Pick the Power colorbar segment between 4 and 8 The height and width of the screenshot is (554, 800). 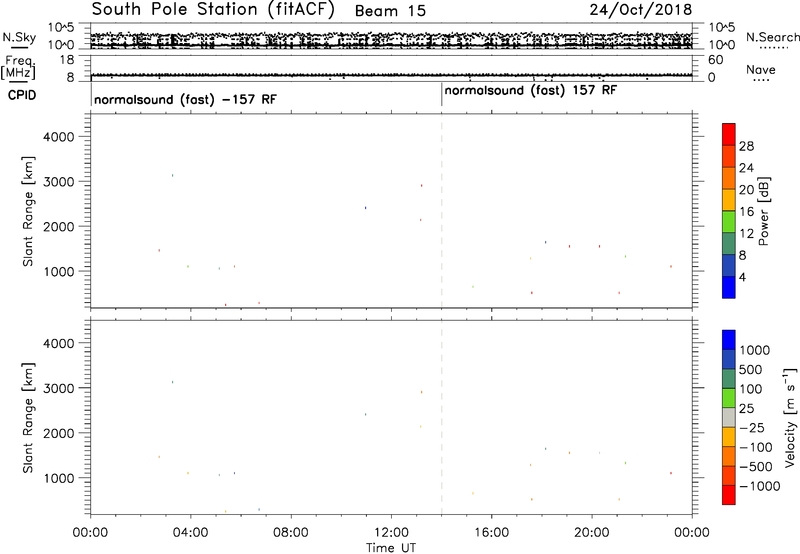[729, 266]
